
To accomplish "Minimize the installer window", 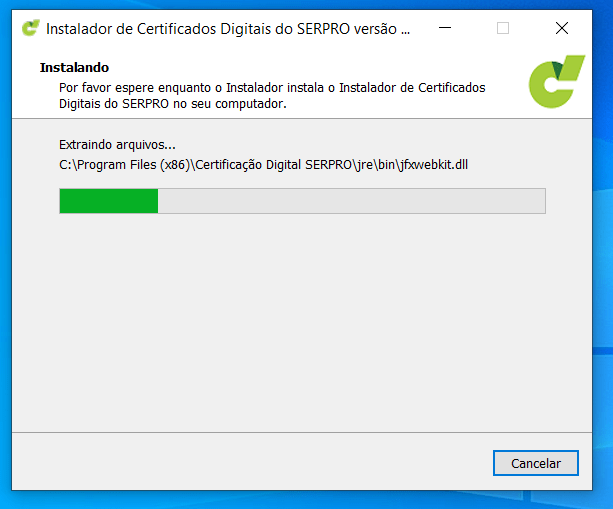I will pyautogui.click(x=447, y=28).
